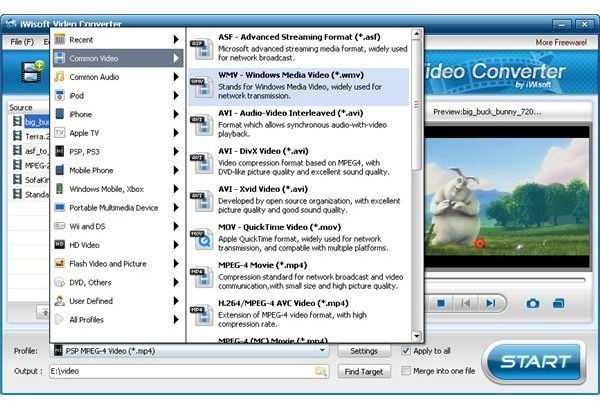Click the WMV format file icon

(x=201, y=87)
